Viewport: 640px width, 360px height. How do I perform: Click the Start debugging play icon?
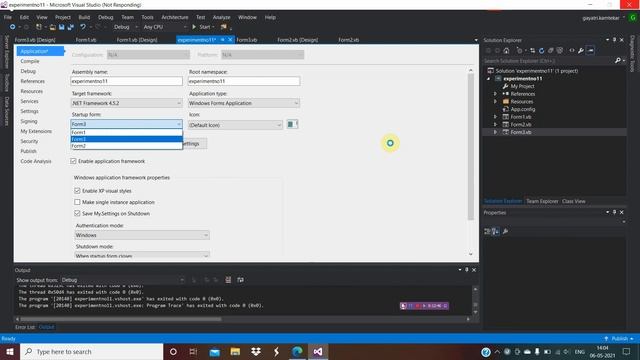tap(194, 27)
